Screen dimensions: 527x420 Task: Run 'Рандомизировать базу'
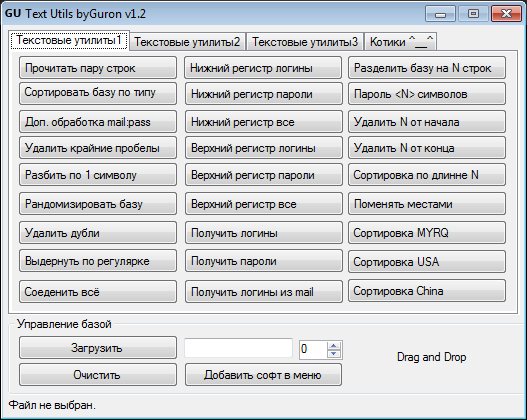tap(98, 204)
